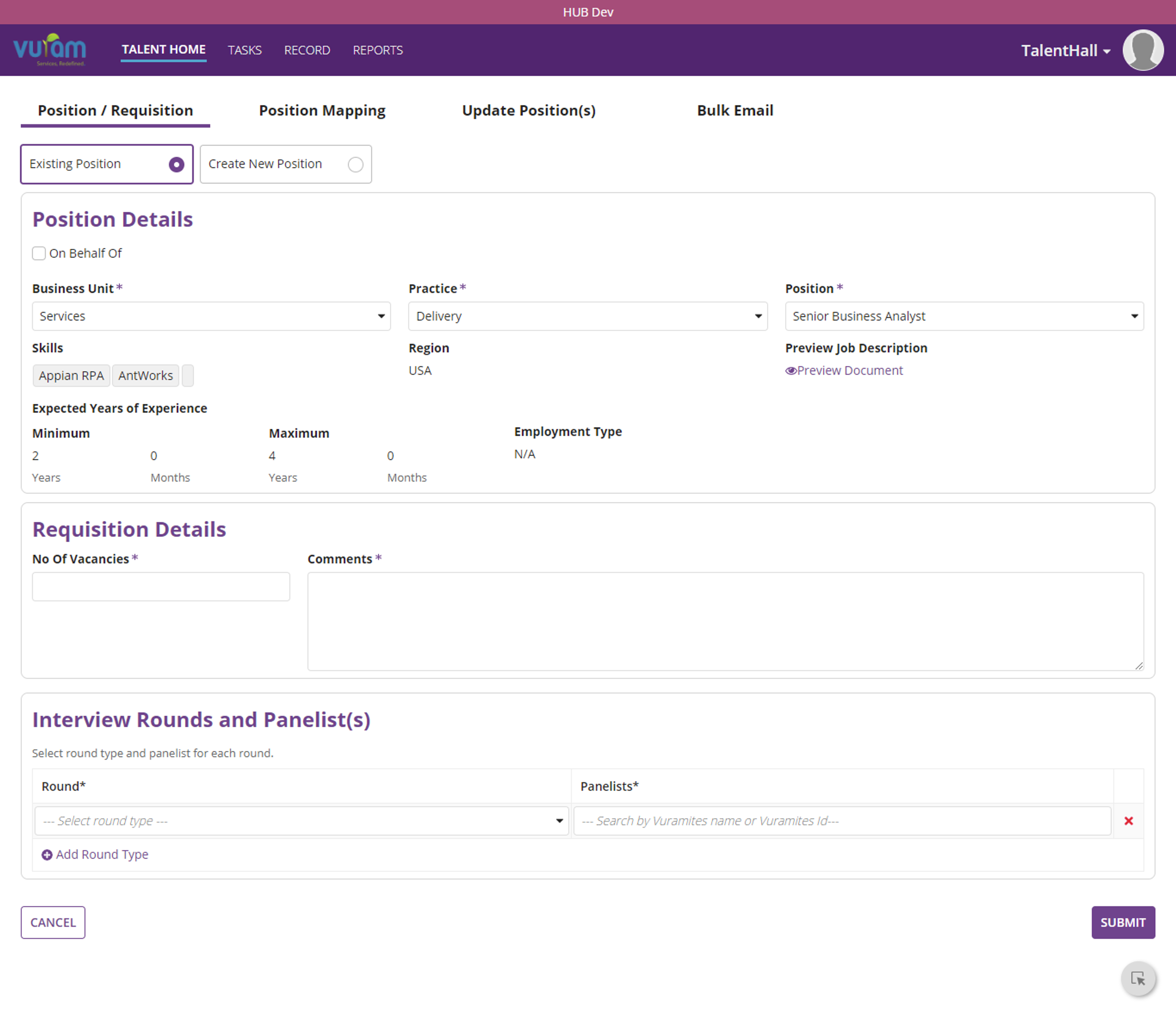Click the AntWorks skill tag
This screenshot has height=1011, width=1176.
tap(145, 376)
